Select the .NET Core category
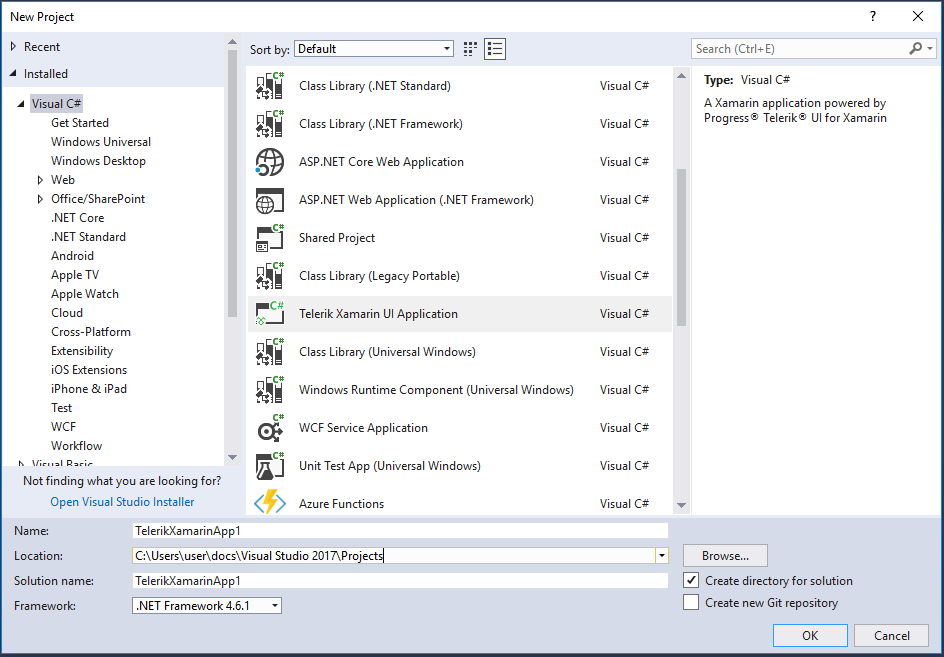The height and width of the screenshot is (657, 944). point(78,218)
